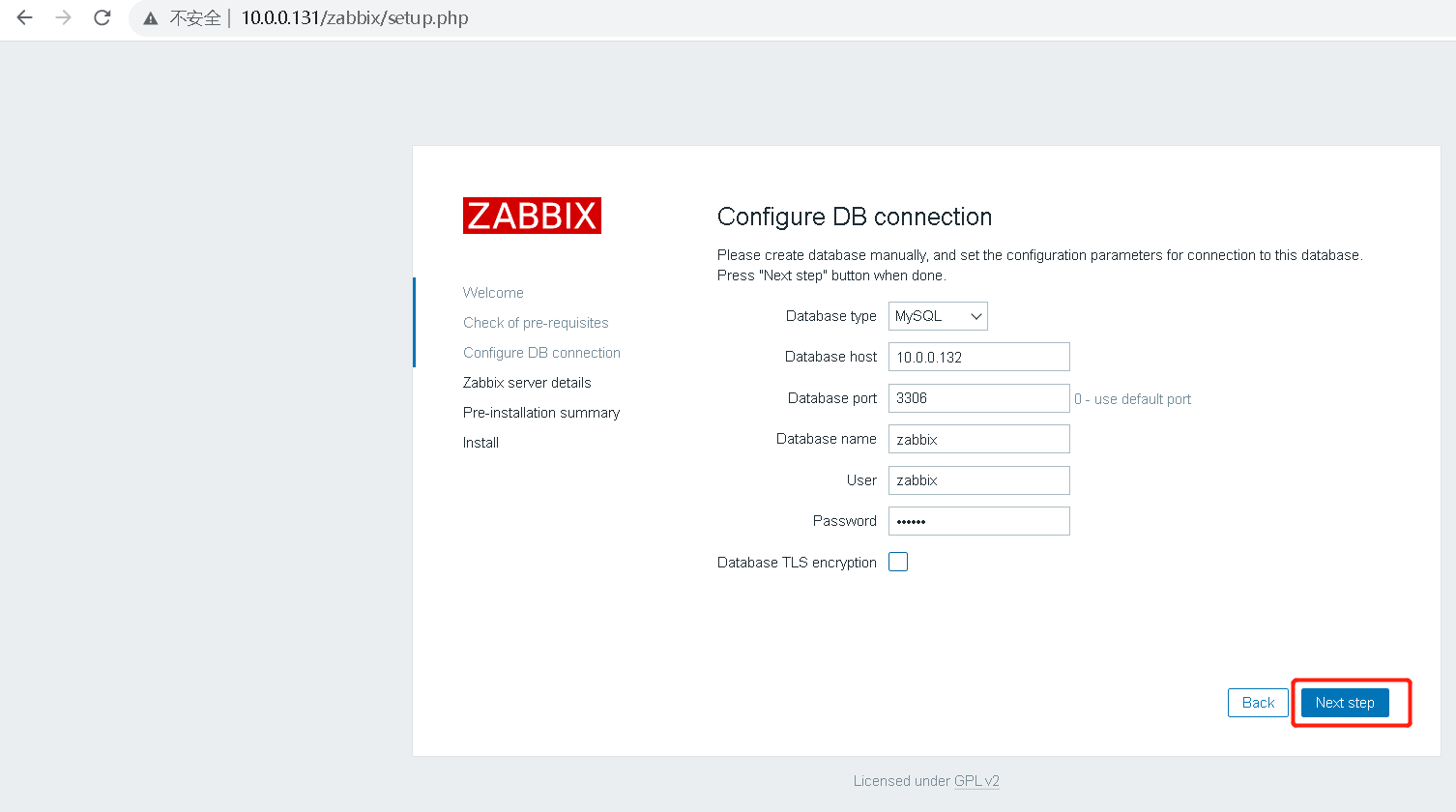
Task: Focus the Password input field
Action: 979,521
